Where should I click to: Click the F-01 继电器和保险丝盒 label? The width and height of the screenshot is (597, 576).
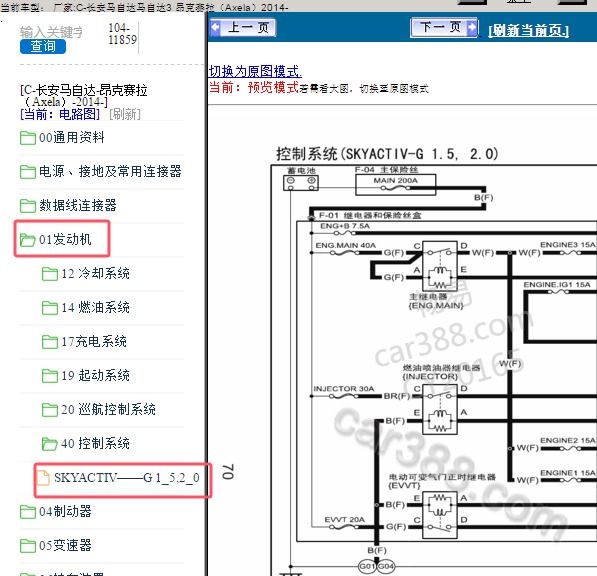pos(370,215)
